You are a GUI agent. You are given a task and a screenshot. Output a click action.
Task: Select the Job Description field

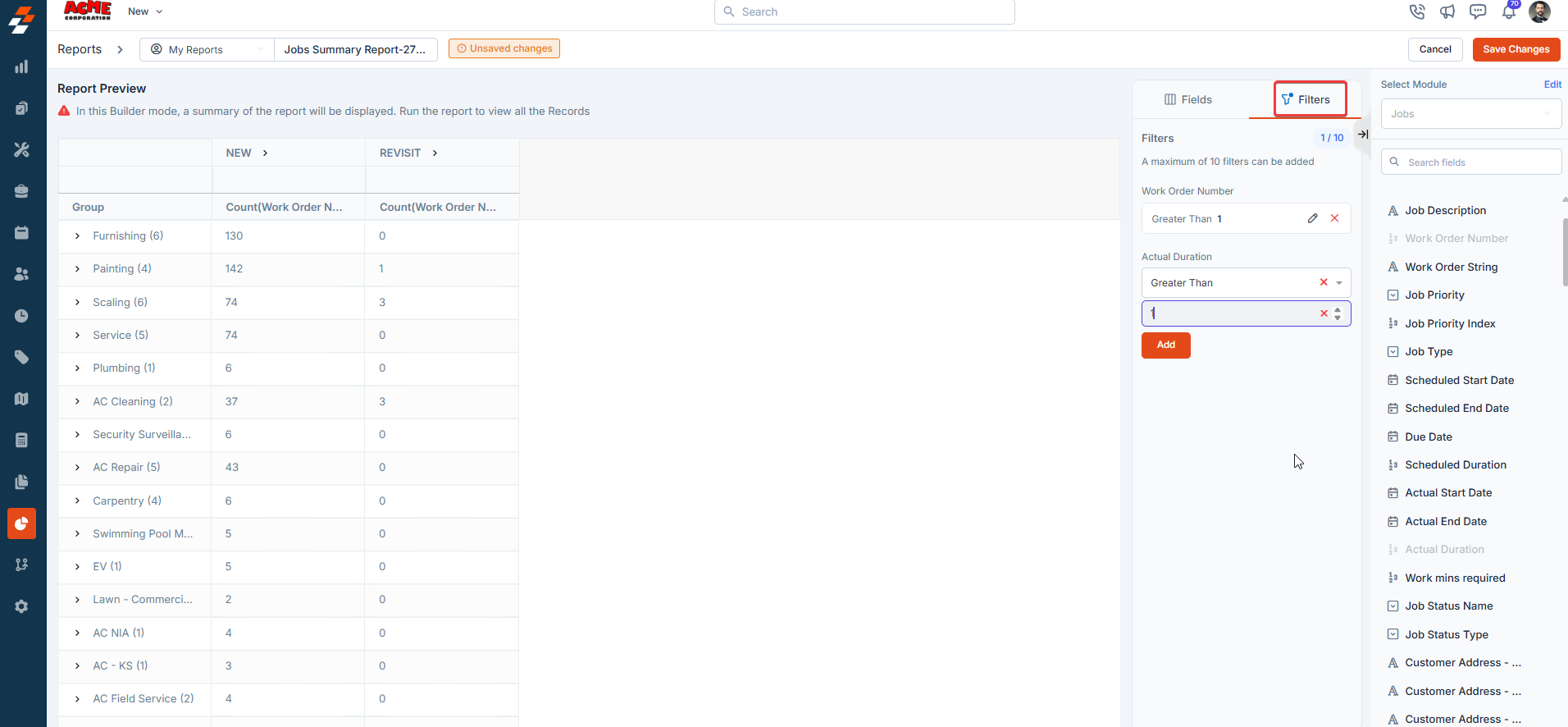1447,211
